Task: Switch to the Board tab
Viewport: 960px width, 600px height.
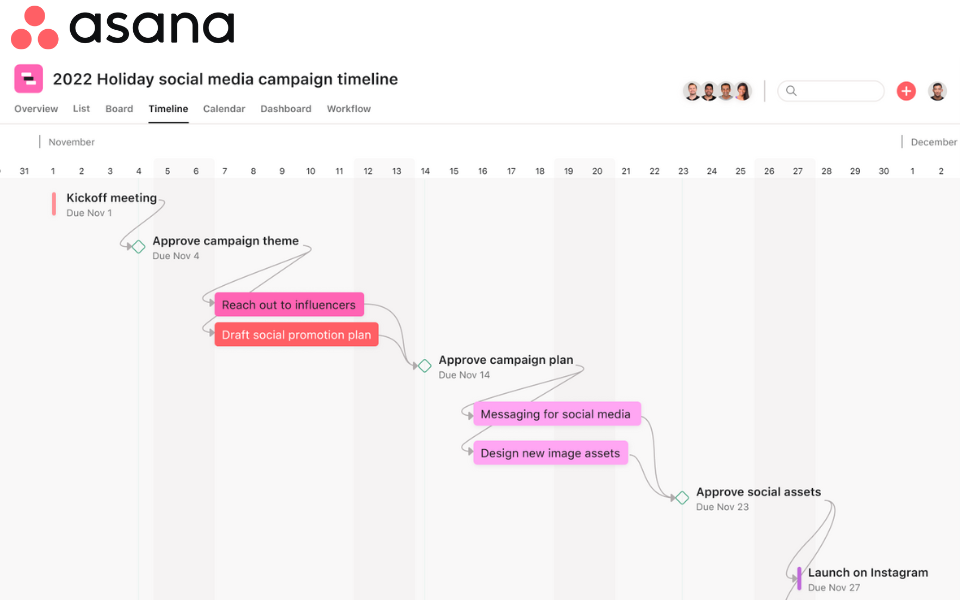Action: pos(119,109)
